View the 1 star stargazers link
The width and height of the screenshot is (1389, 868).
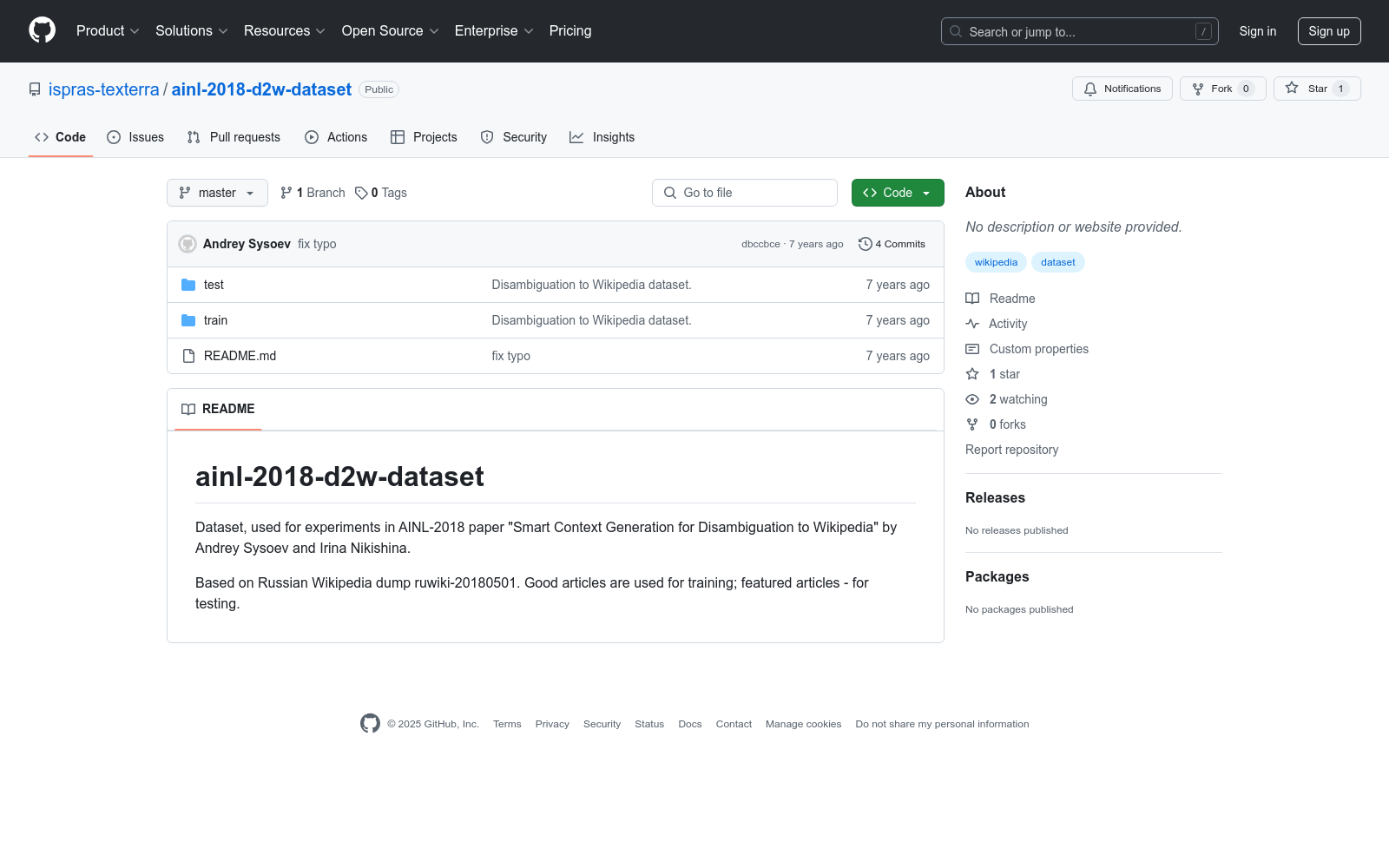pyautogui.click(x=993, y=374)
